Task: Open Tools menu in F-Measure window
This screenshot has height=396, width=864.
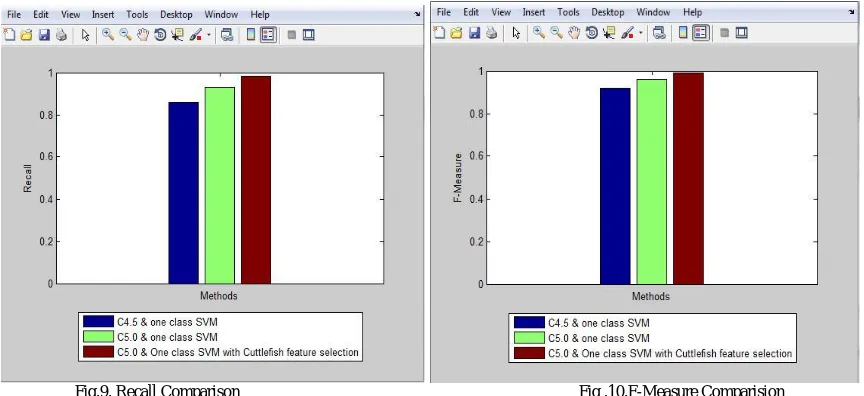Action: tap(568, 12)
